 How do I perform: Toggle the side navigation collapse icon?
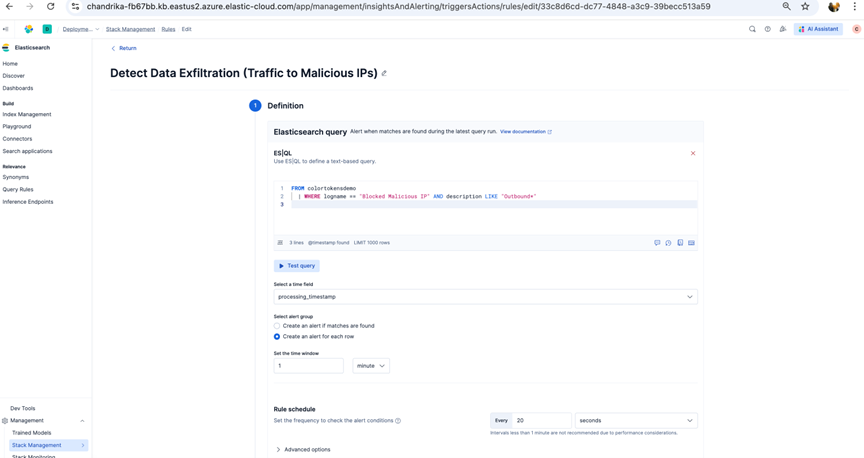(6, 29)
